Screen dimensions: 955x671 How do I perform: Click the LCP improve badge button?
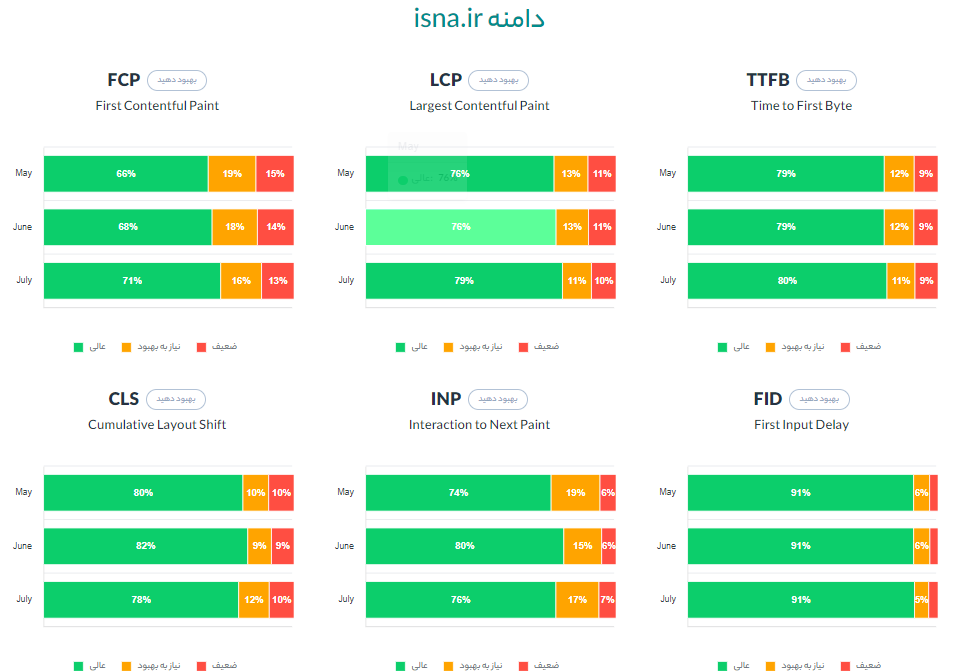pos(498,80)
